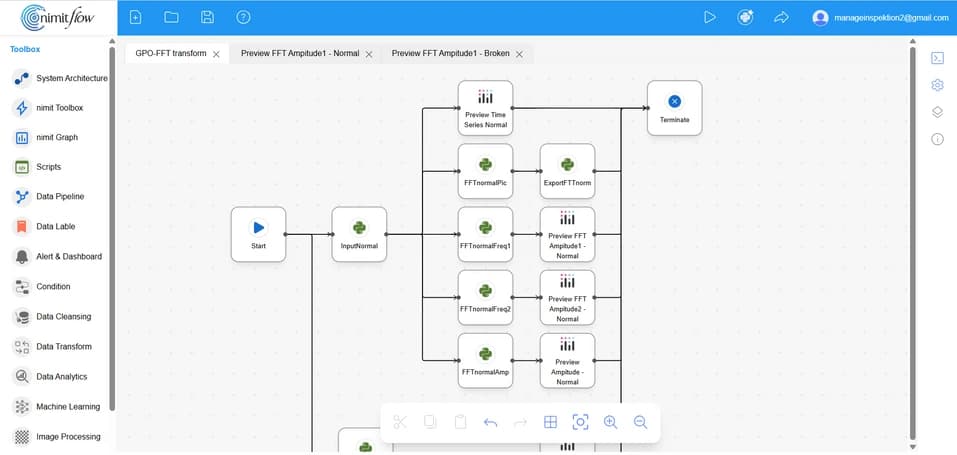Viewport: 957px width, 455px height.
Task: Select the Start node
Action: pos(258,235)
